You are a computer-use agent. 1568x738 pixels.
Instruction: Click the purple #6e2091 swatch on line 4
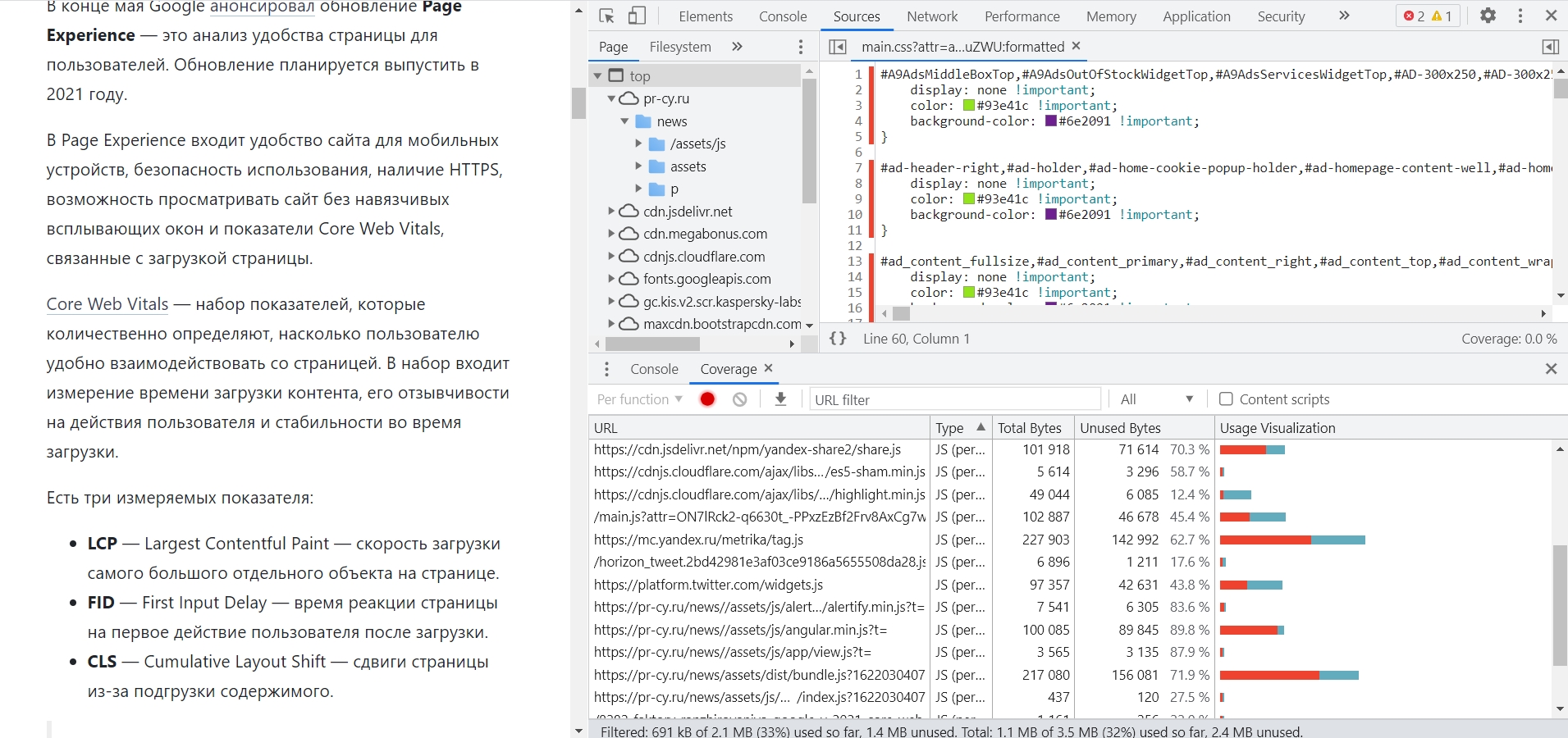tap(1050, 121)
